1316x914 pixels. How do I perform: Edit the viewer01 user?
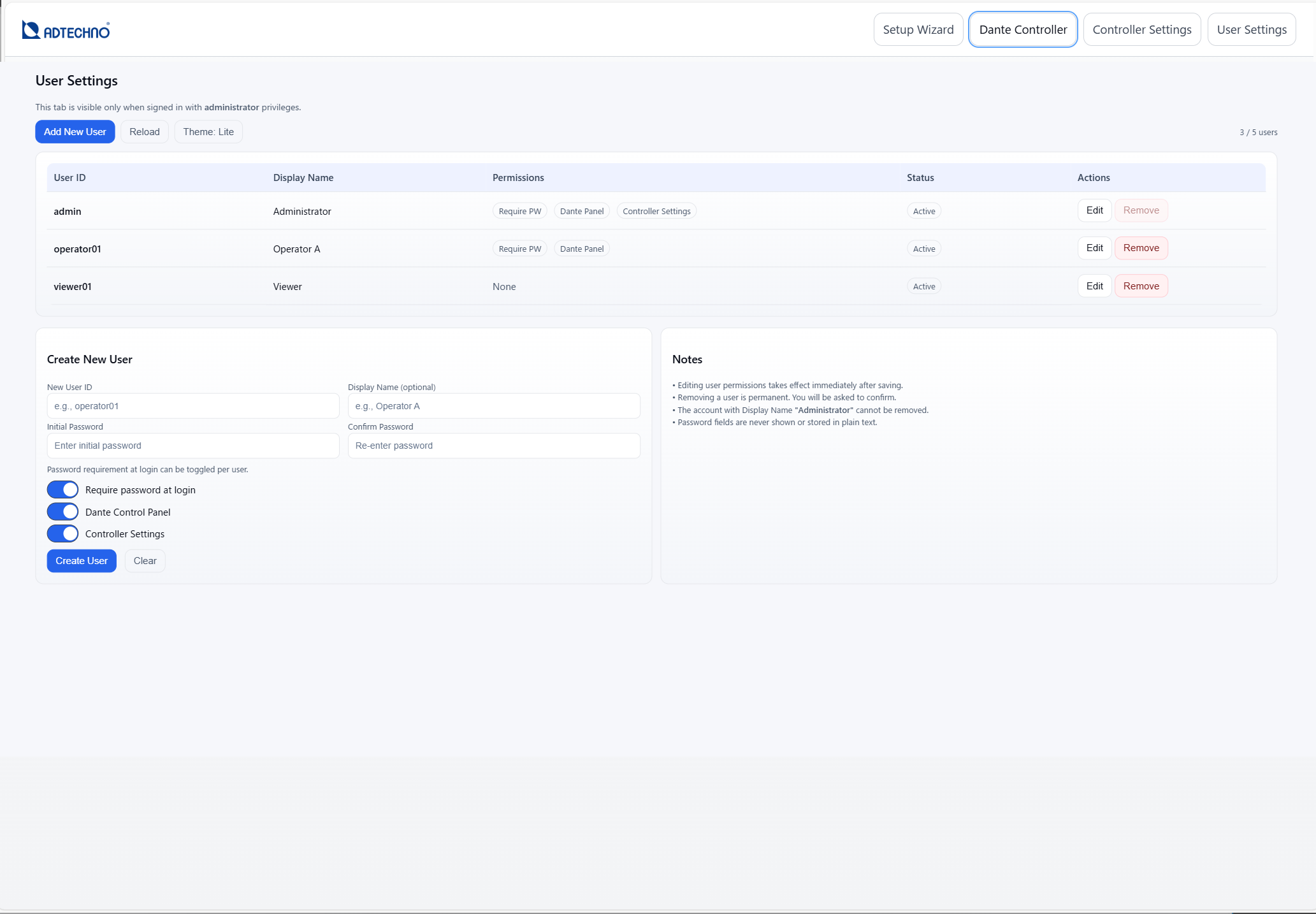tap(1094, 286)
